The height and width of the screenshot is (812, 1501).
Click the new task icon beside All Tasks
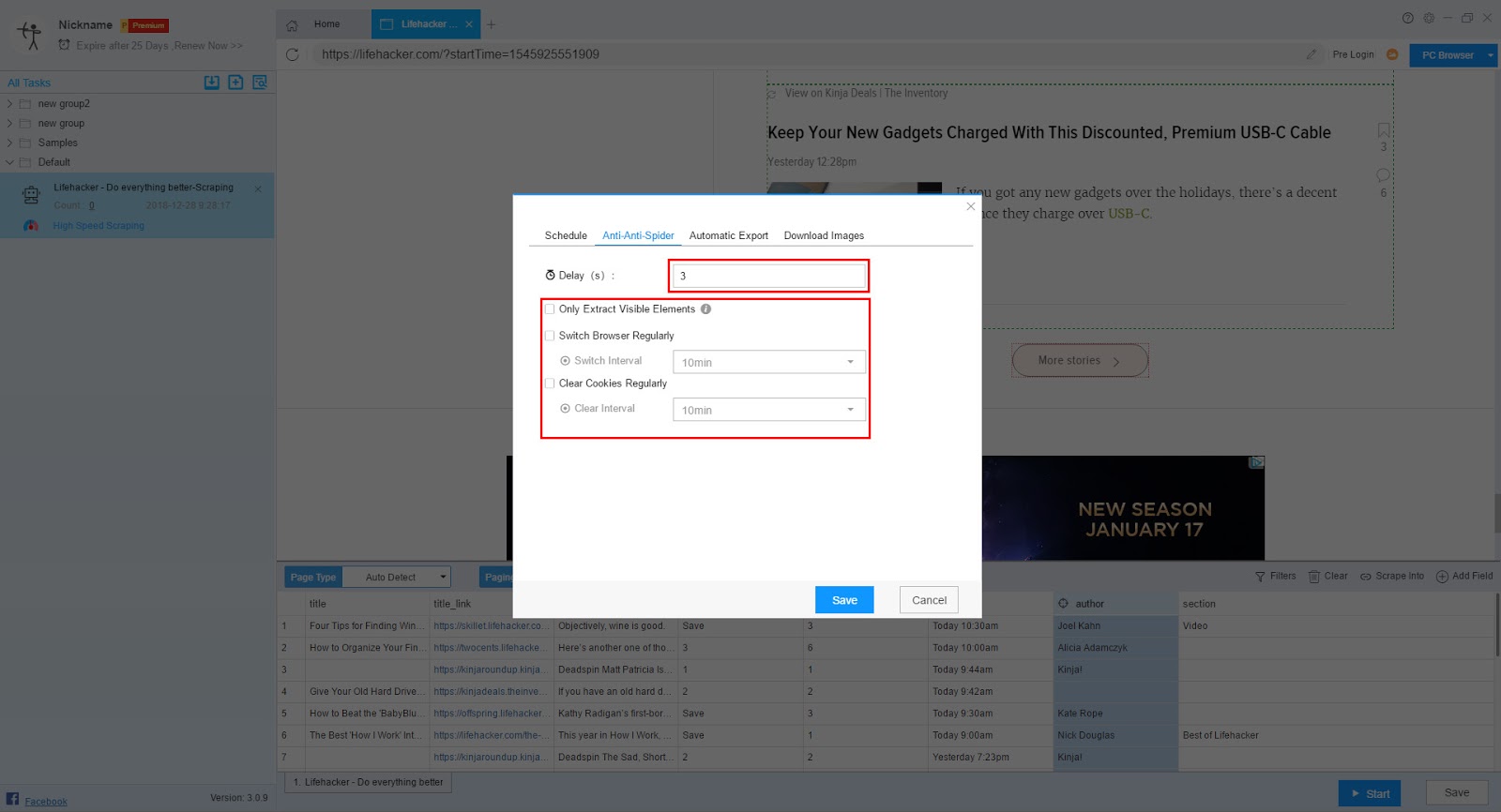tap(235, 83)
